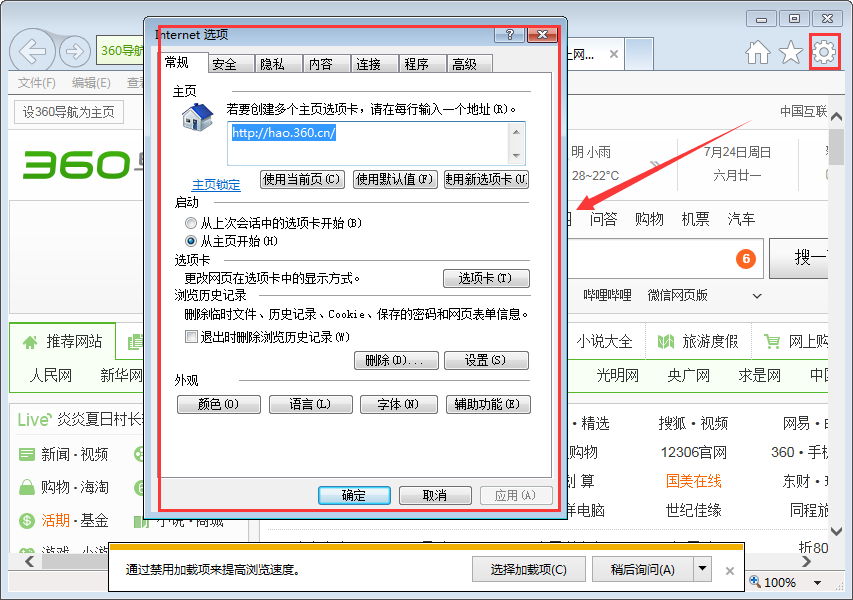Select radio 从主页开始
Image resolution: width=853 pixels, height=600 pixels.
[x=191, y=241]
